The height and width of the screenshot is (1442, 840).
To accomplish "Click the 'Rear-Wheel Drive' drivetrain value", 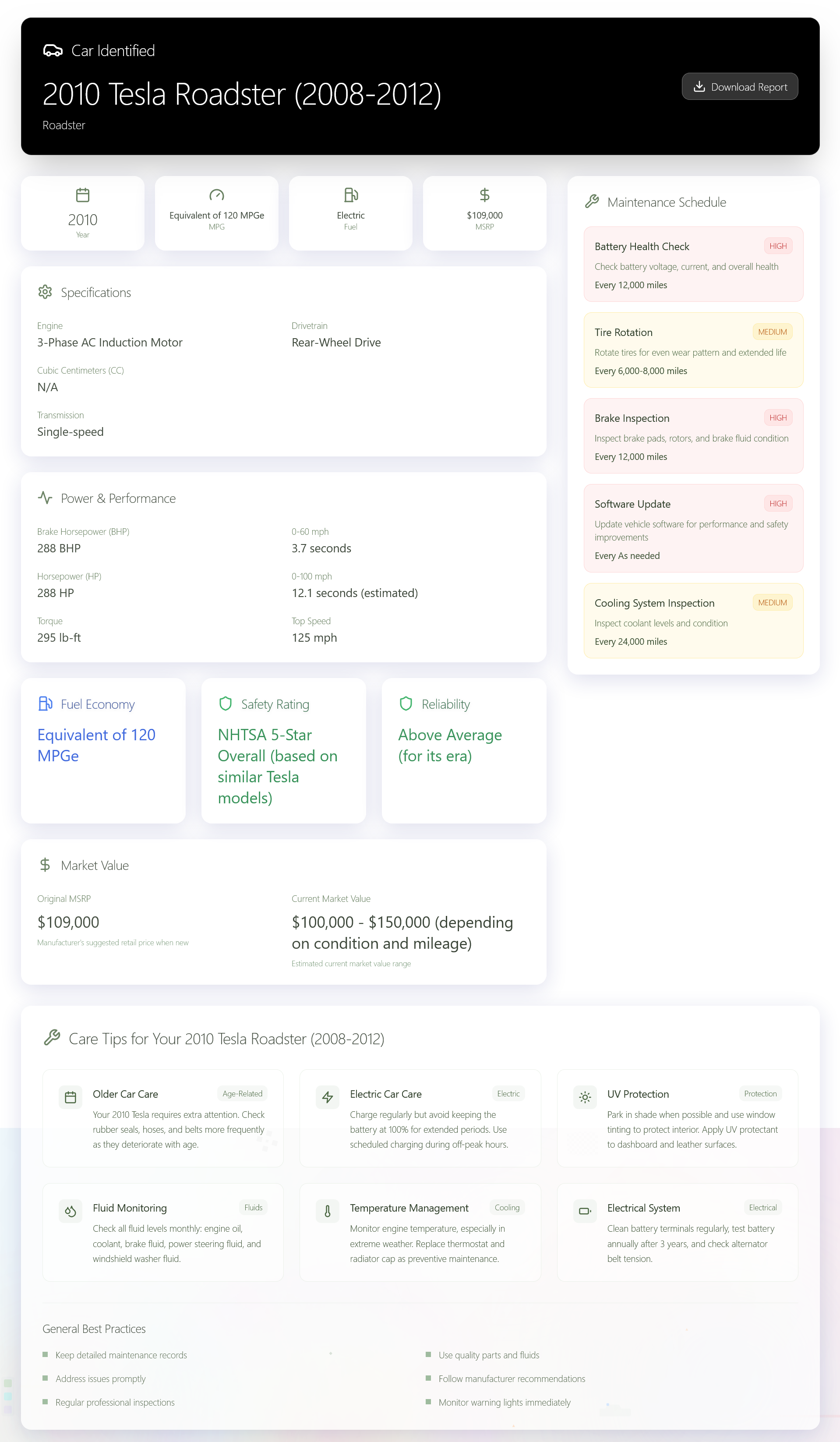I will [336, 342].
